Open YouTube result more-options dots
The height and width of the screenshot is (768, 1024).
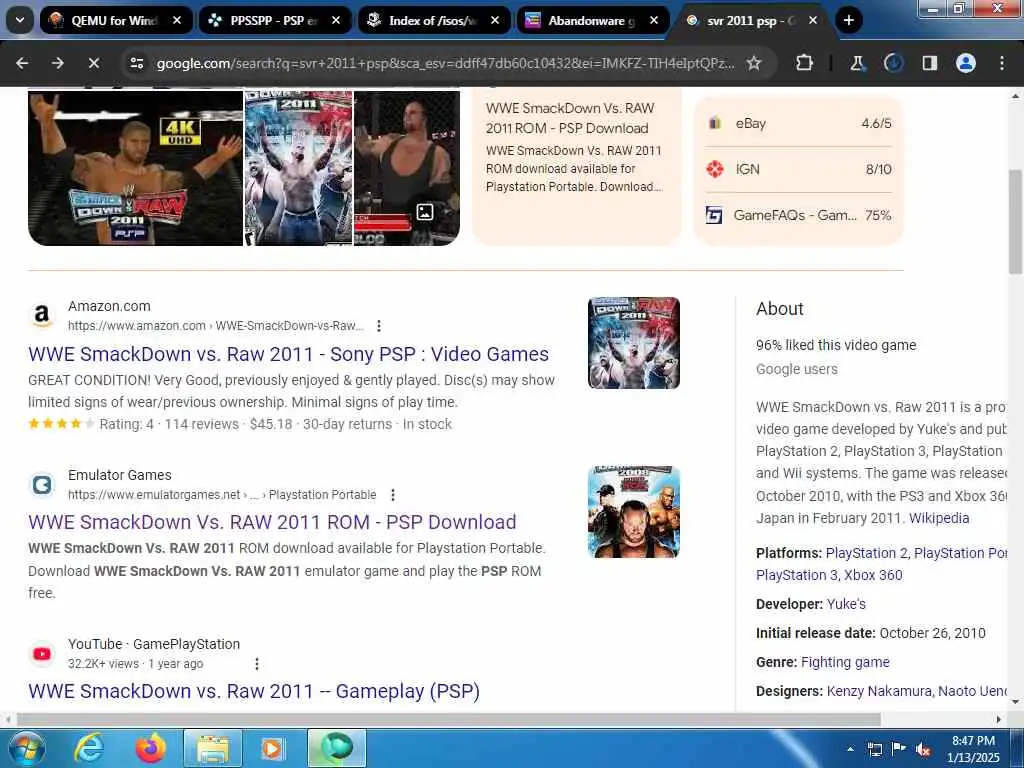[x=257, y=664]
